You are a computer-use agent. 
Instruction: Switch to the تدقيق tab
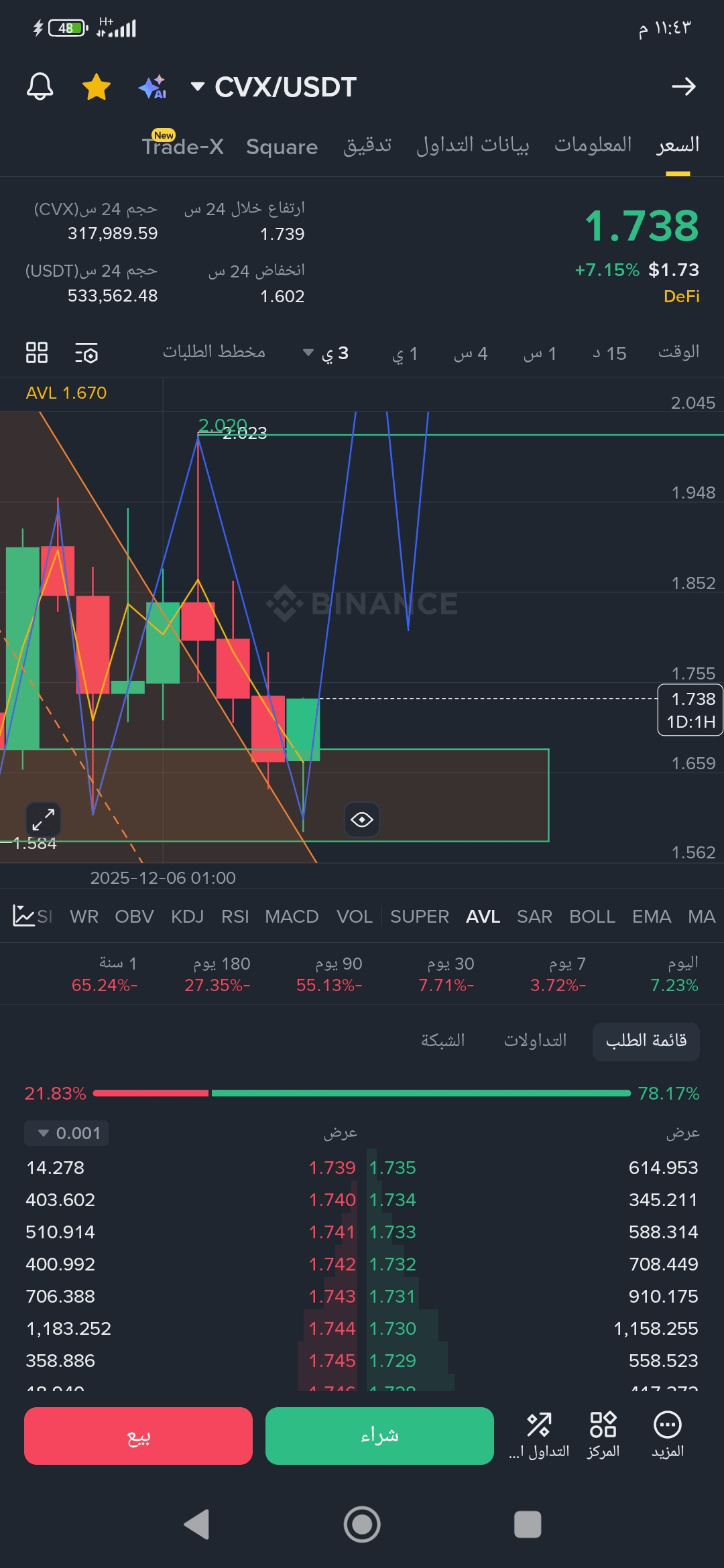coord(367,145)
